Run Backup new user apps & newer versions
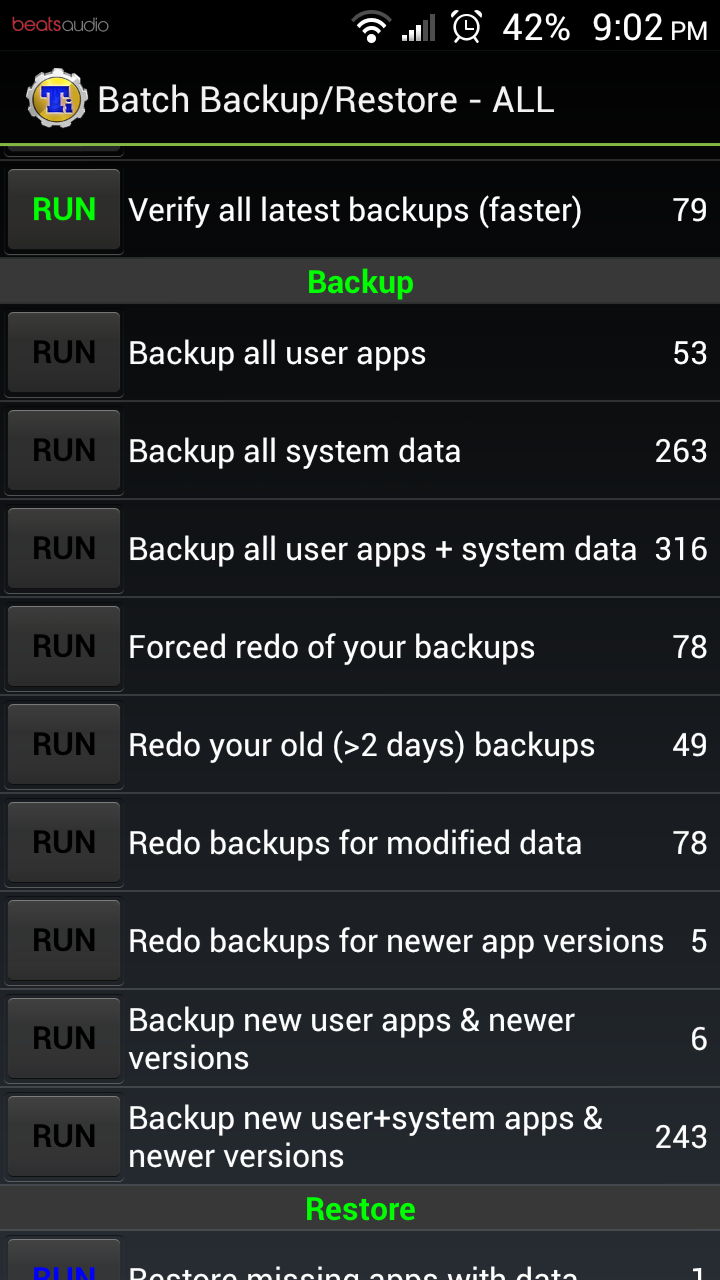This screenshot has height=1280, width=720. (x=64, y=1039)
